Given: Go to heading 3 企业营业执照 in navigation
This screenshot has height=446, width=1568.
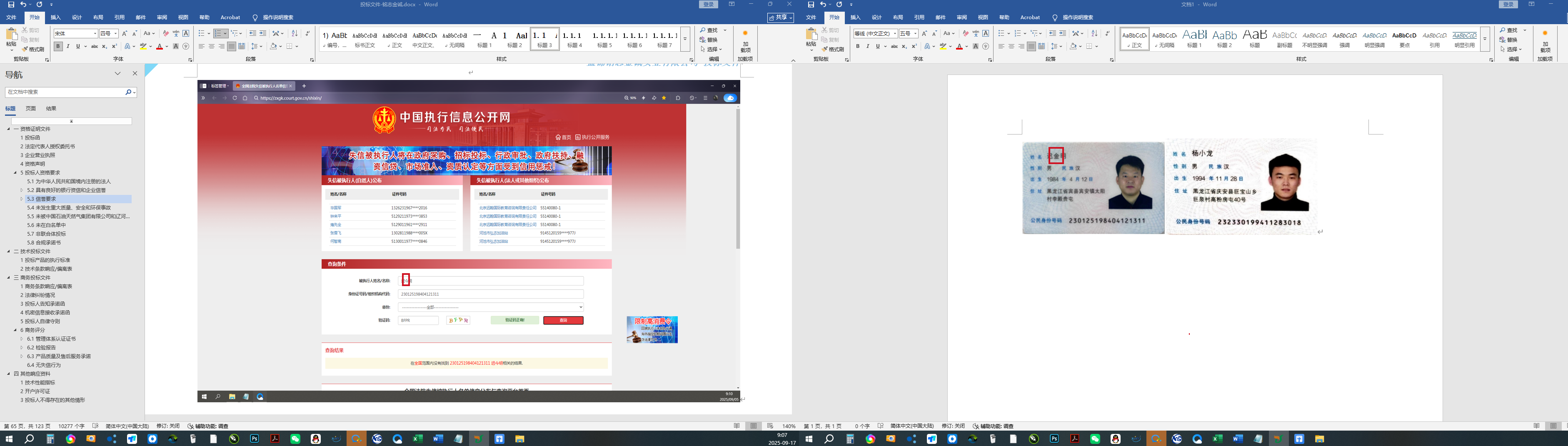Looking at the screenshot, I should click(x=38, y=155).
